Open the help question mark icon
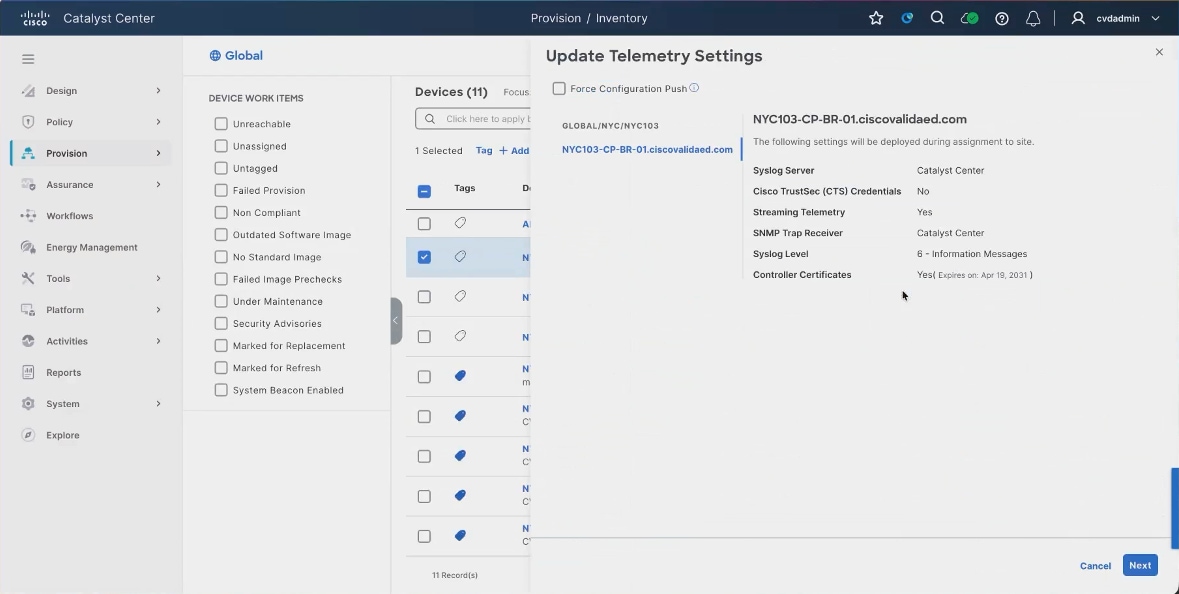 click(x=1002, y=19)
